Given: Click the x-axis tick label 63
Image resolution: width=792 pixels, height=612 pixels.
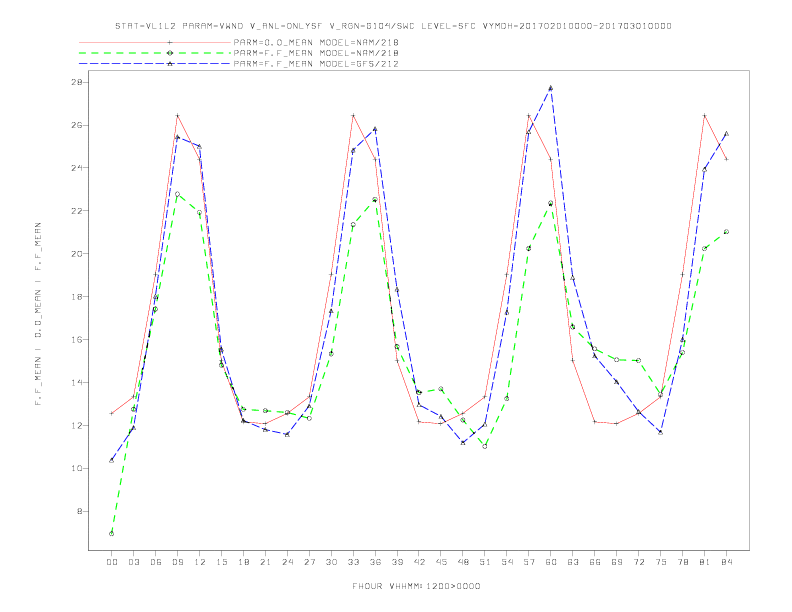Looking at the screenshot, I should tap(573, 562).
